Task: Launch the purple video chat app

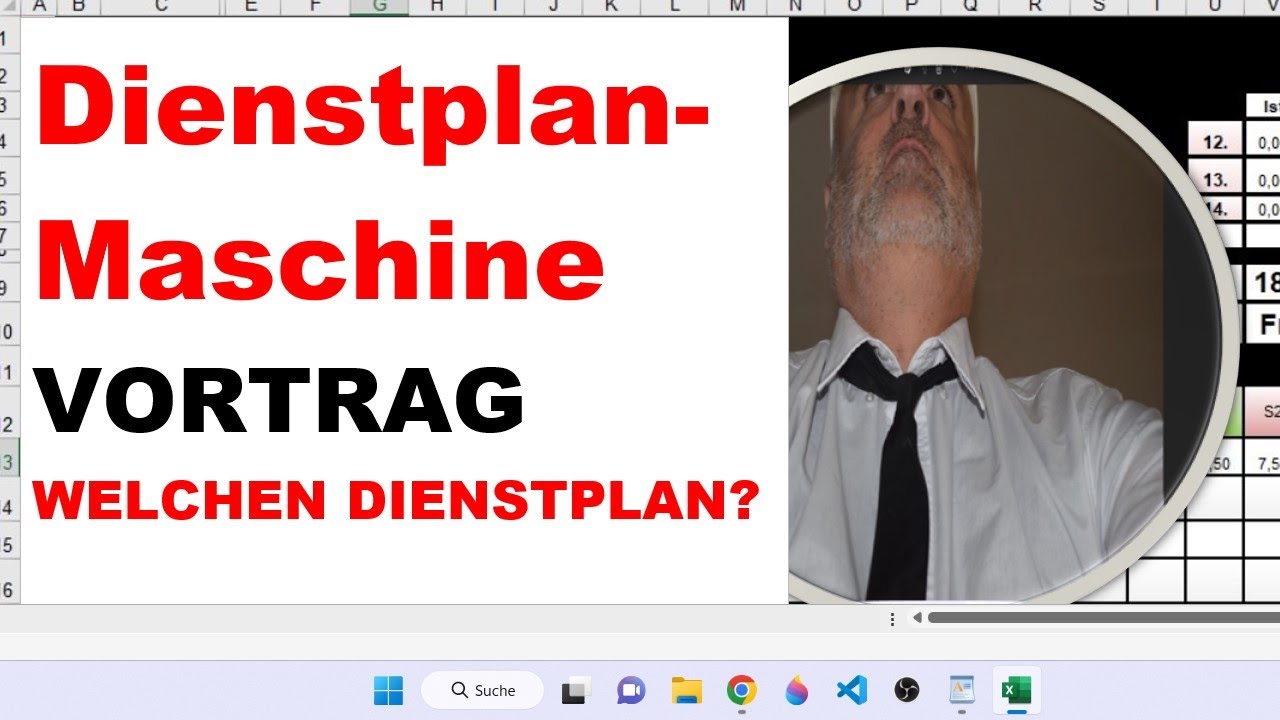Action: pos(631,690)
